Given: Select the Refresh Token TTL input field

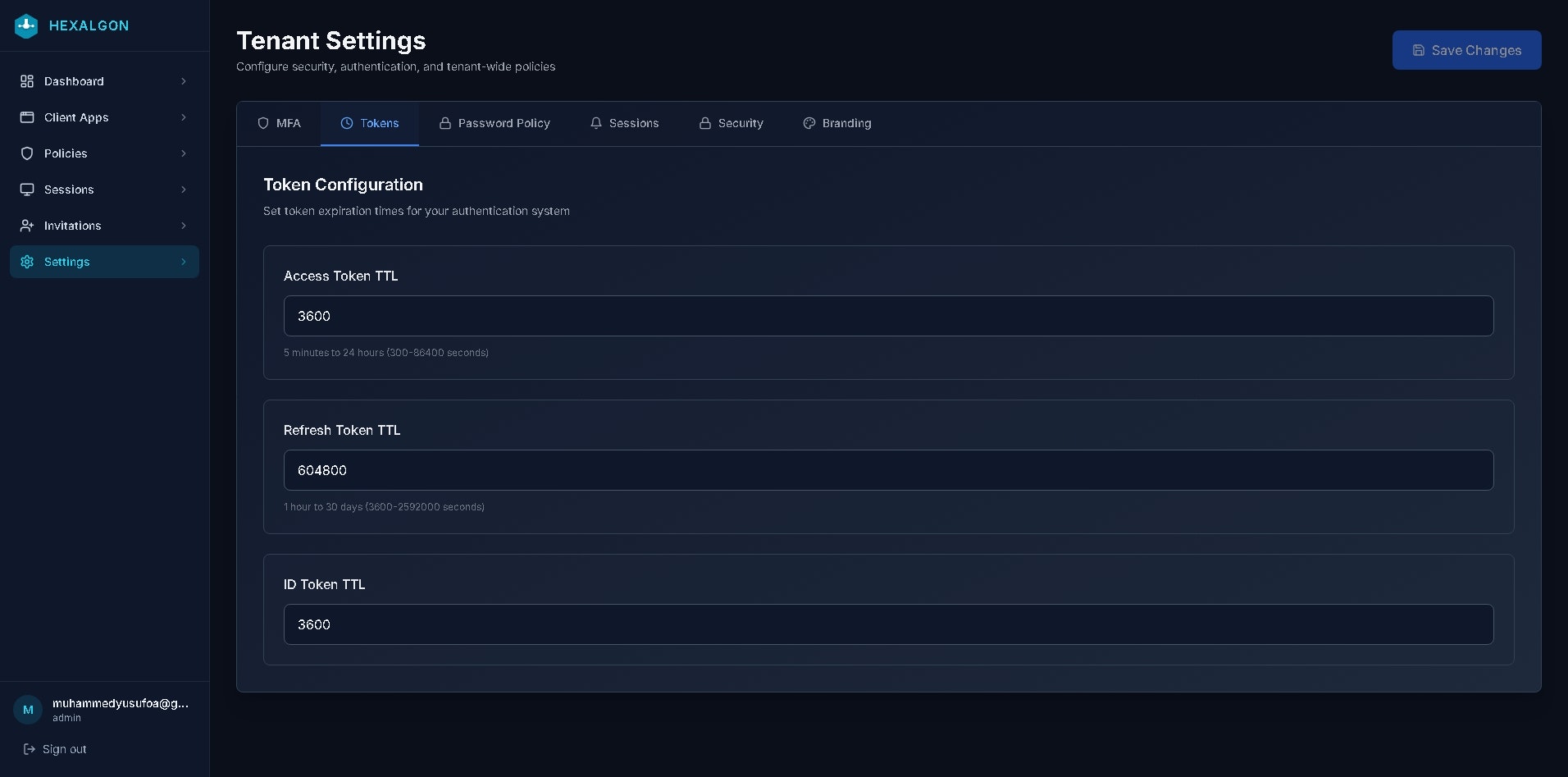Looking at the screenshot, I should click(x=888, y=470).
